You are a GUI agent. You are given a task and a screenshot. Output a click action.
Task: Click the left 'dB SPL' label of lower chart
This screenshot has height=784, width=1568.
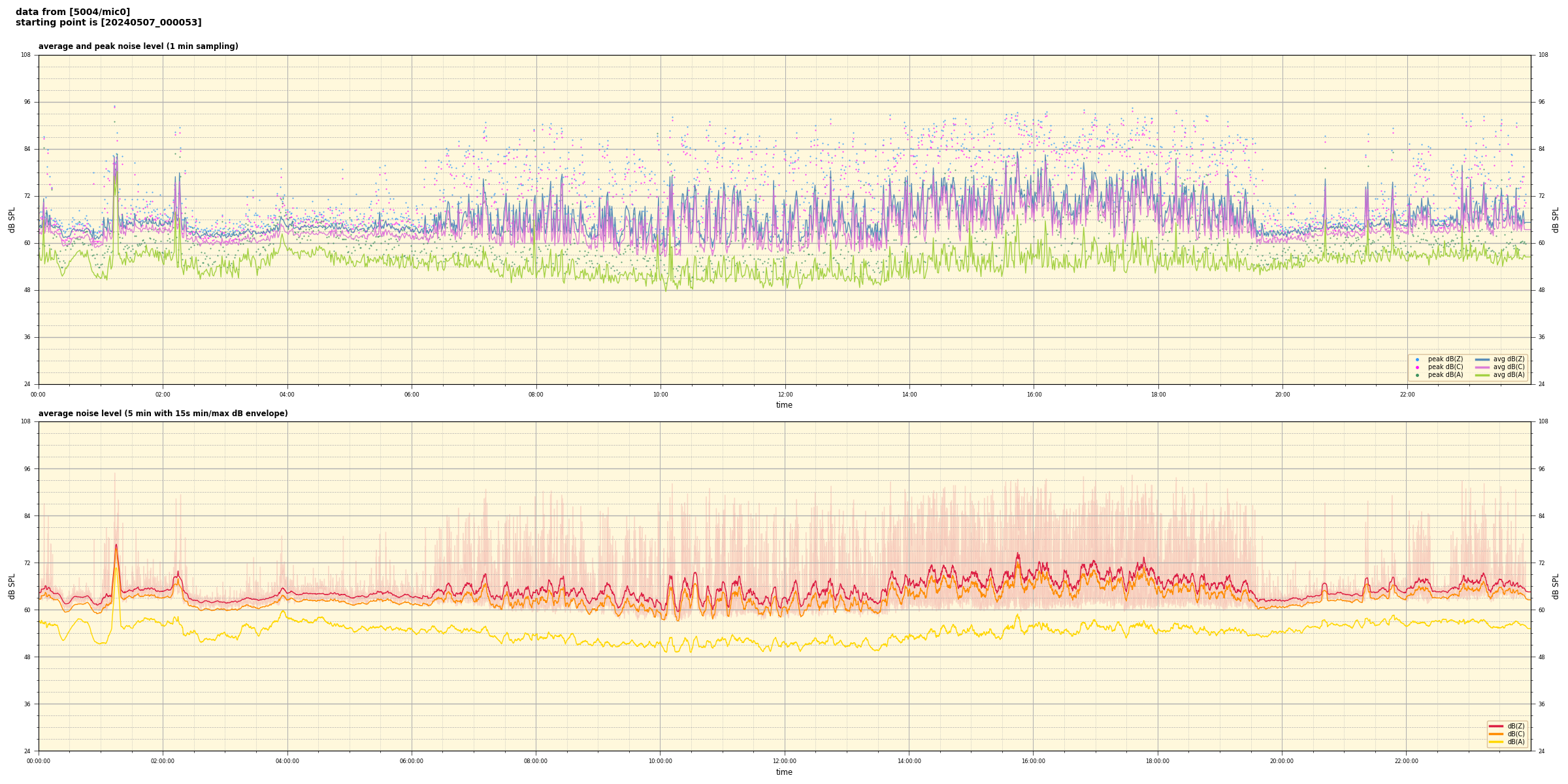(x=12, y=586)
